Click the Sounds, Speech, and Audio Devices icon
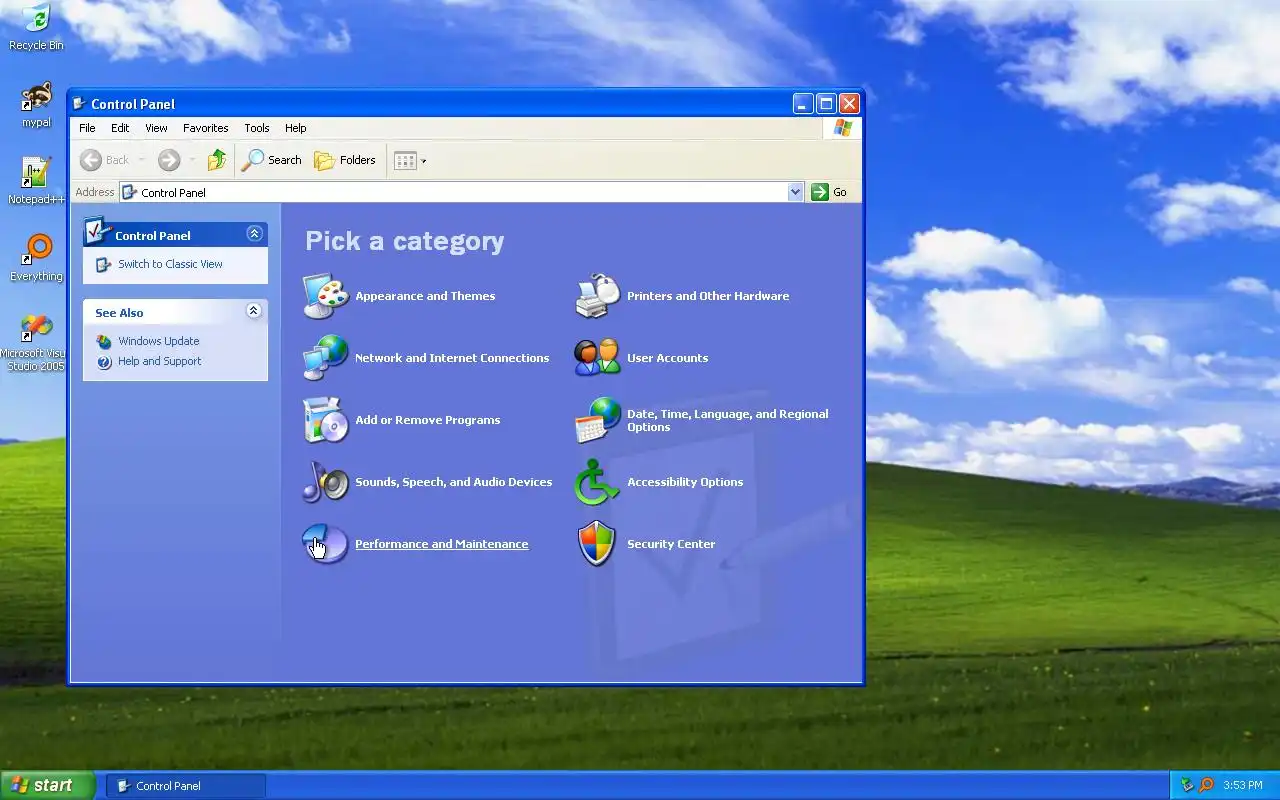Viewport: 1280px width, 800px height. pyautogui.click(x=326, y=482)
